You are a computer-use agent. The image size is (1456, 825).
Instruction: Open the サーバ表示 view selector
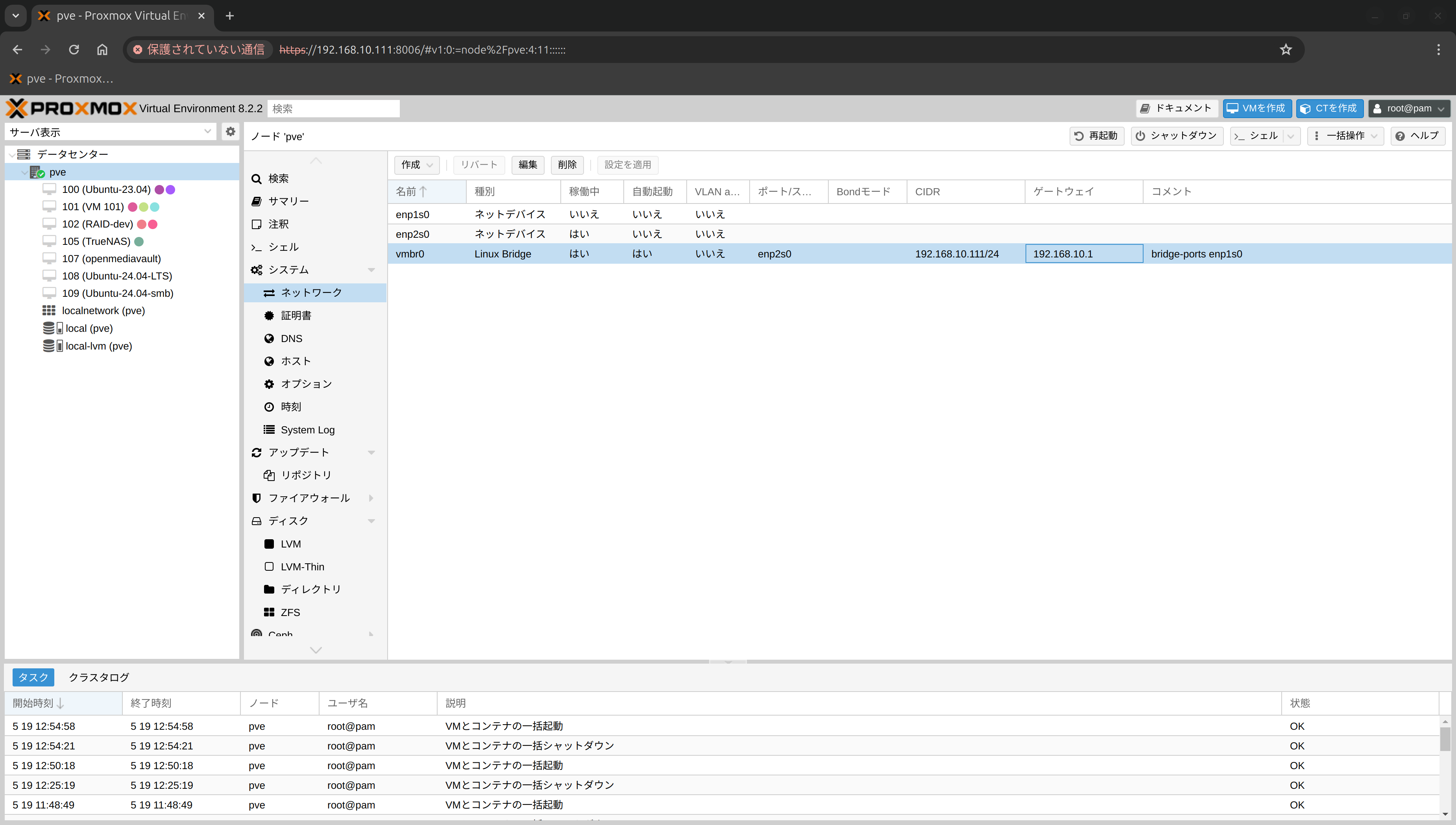[x=111, y=132]
